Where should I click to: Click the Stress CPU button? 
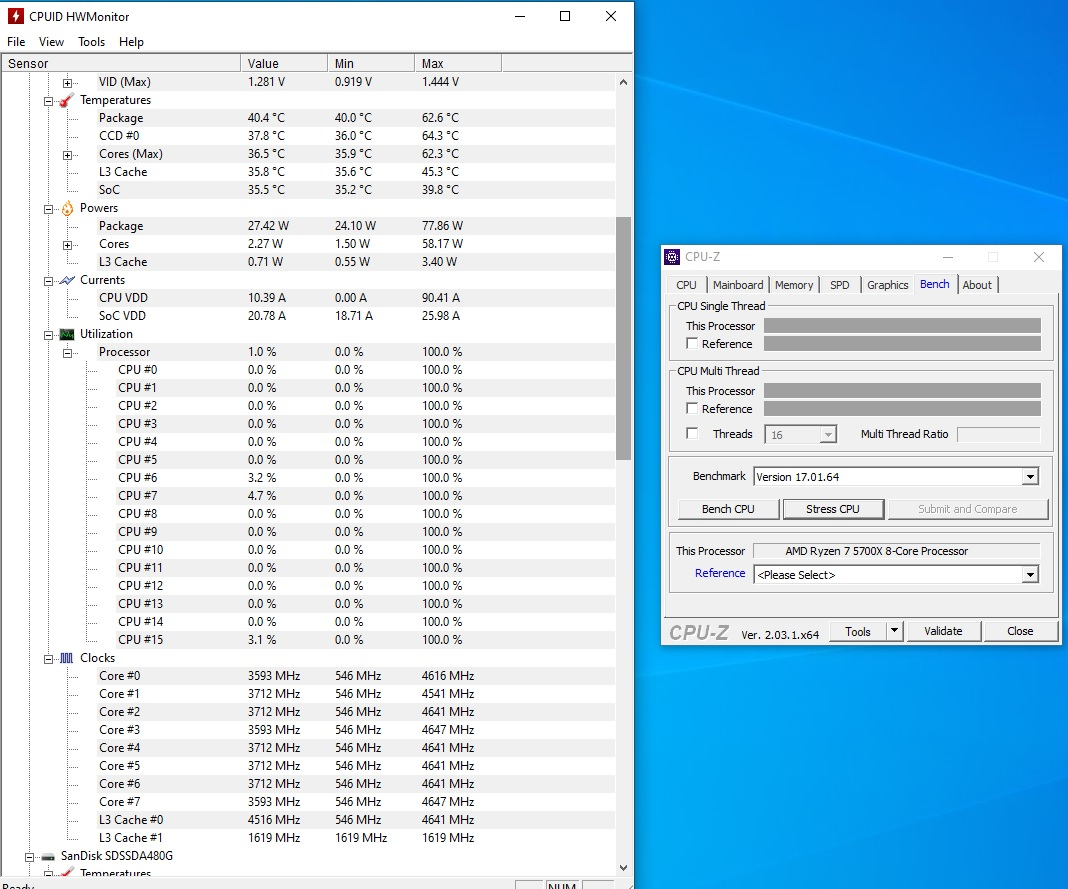[833, 509]
